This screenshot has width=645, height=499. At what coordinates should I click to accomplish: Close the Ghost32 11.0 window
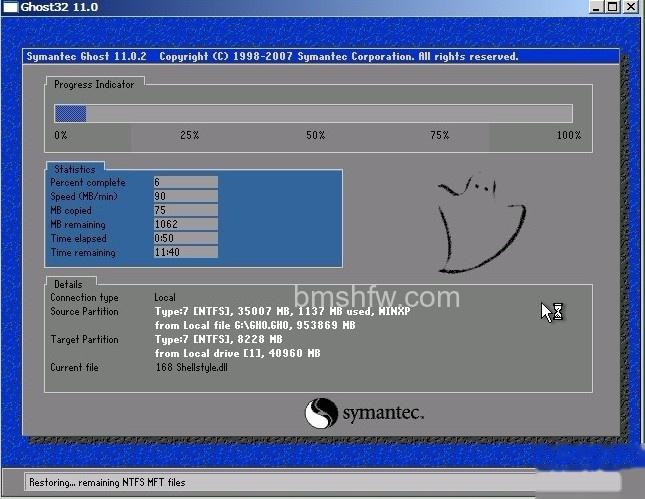[x=631, y=7]
